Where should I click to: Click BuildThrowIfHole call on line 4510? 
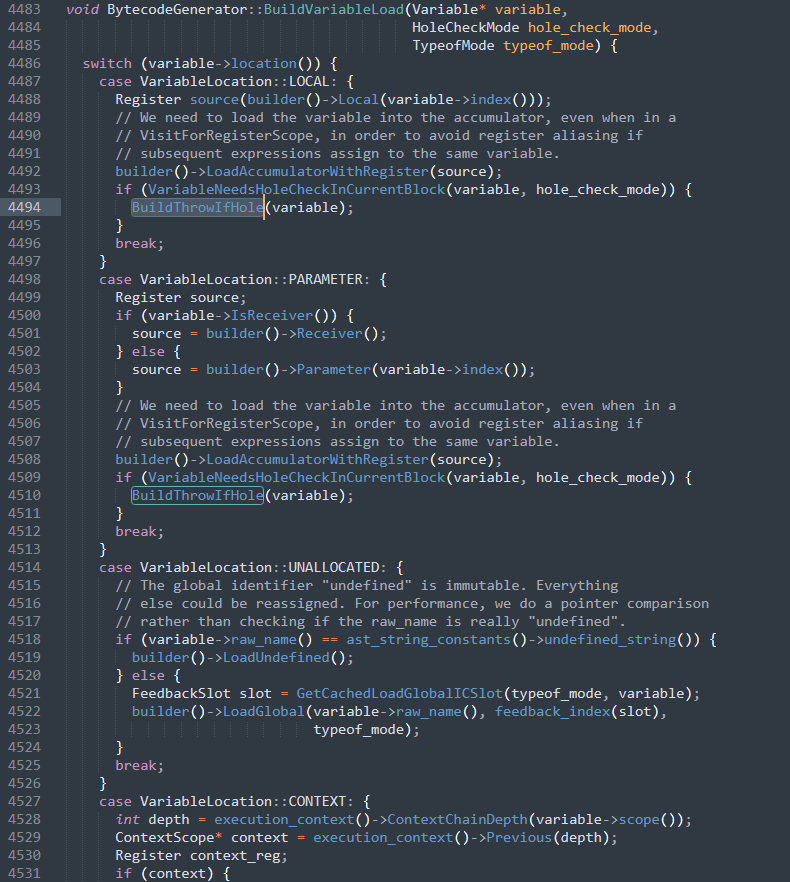198,496
